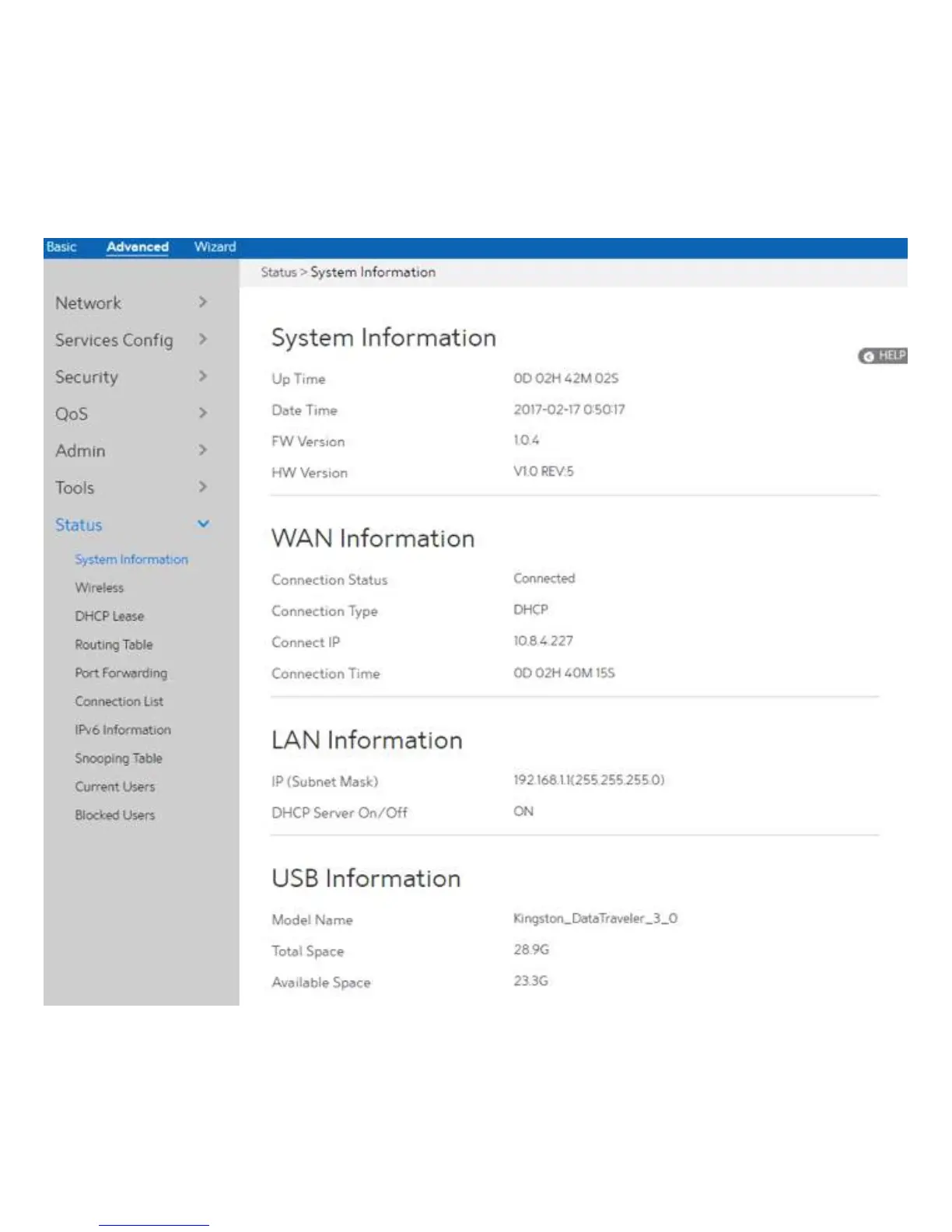This screenshot has height=1232, width=952.
Task: Open the Tools menu
Action: (x=74, y=488)
